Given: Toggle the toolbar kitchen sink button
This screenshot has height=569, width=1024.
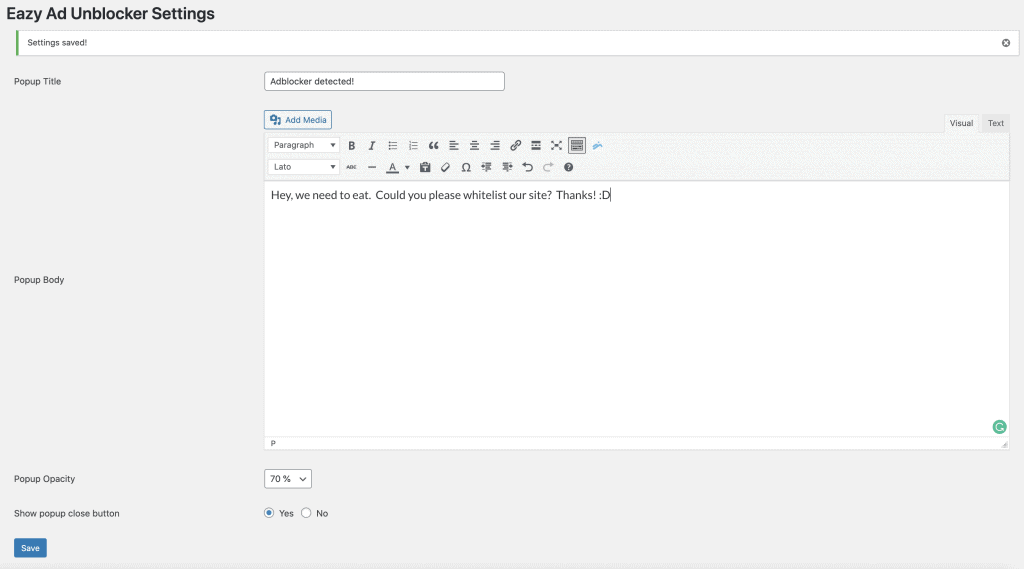Looking at the screenshot, I should [x=577, y=146].
